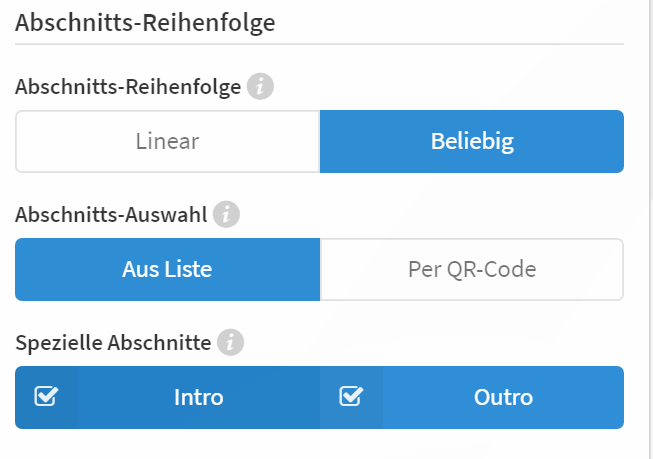Screen dimensions: 653x459
Task: Click info icon next to Spezielle Abschnitte
Action: 230,342
